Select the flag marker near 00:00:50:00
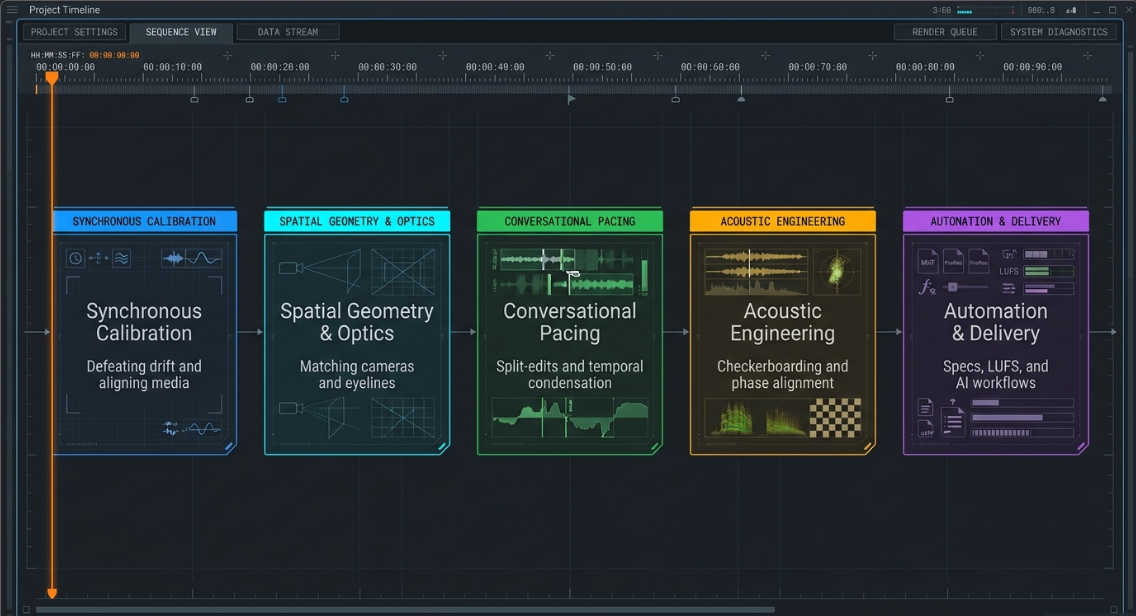 pos(572,99)
